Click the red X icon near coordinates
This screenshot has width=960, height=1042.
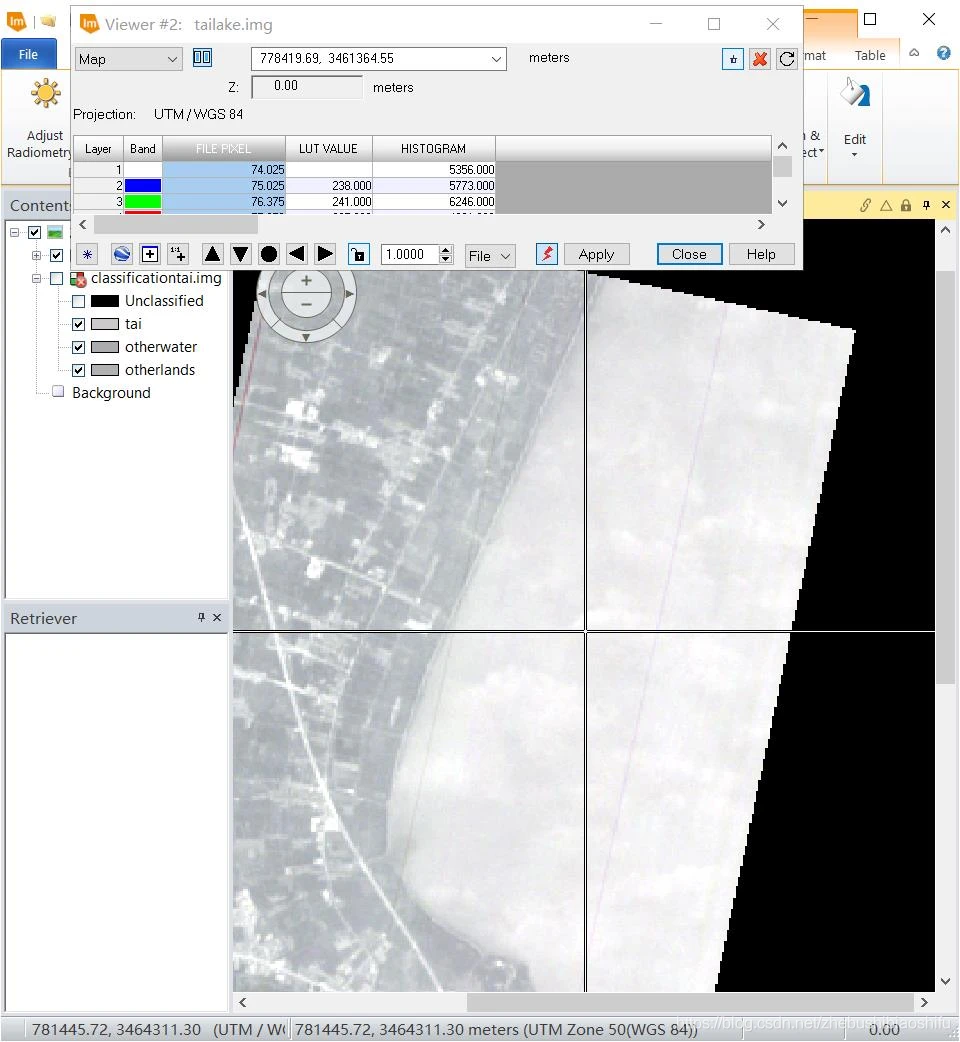click(760, 59)
